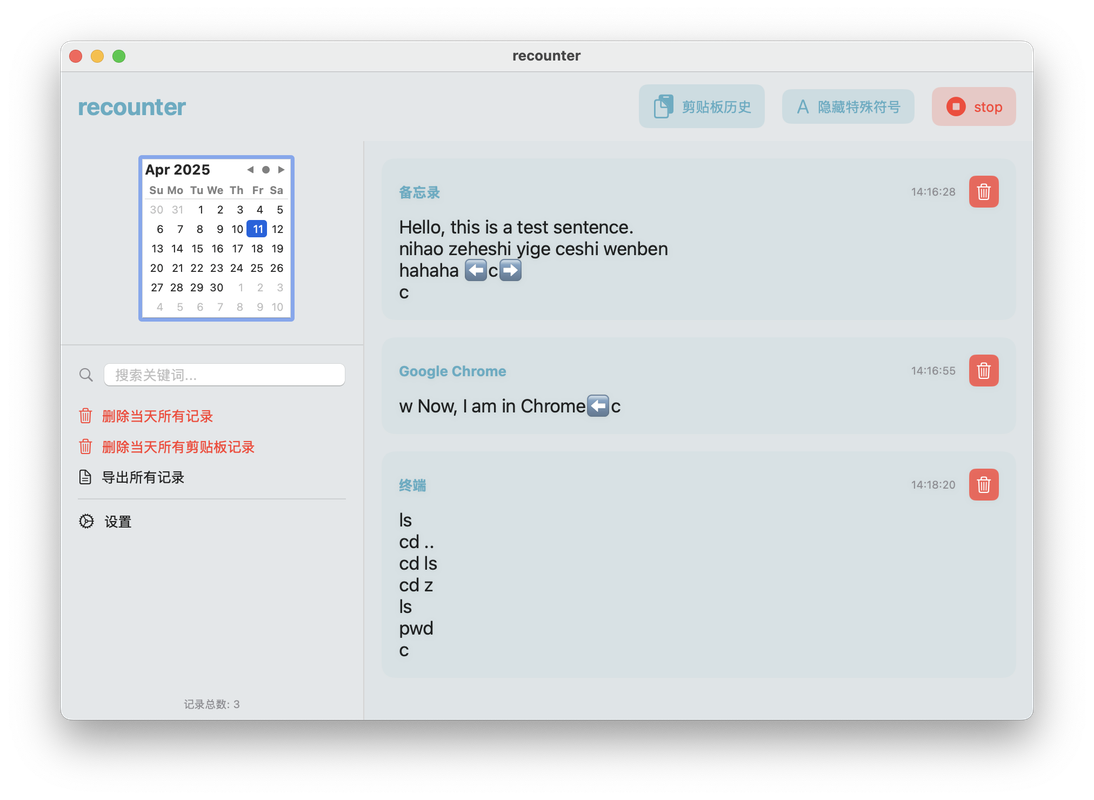Go to next month in calendar
This screenshot has height=800, width=1094.
click(281, 169)
